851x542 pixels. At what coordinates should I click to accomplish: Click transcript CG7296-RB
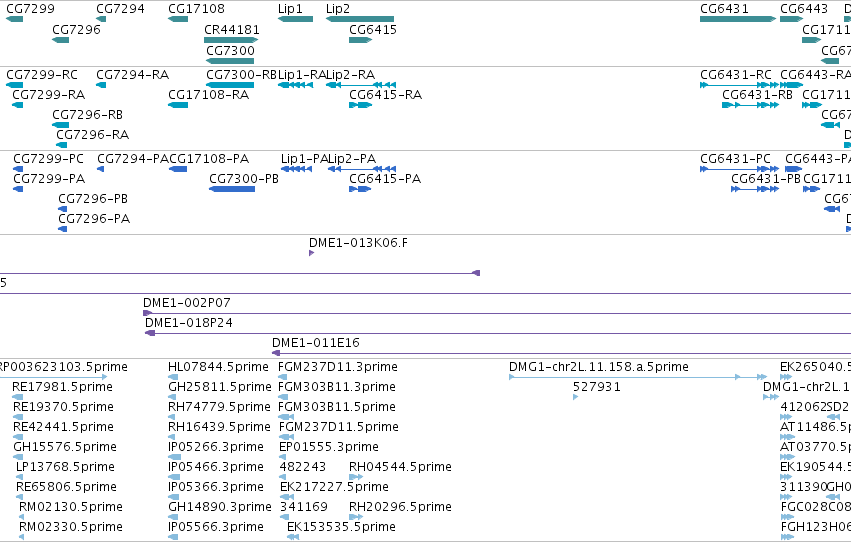60,125
